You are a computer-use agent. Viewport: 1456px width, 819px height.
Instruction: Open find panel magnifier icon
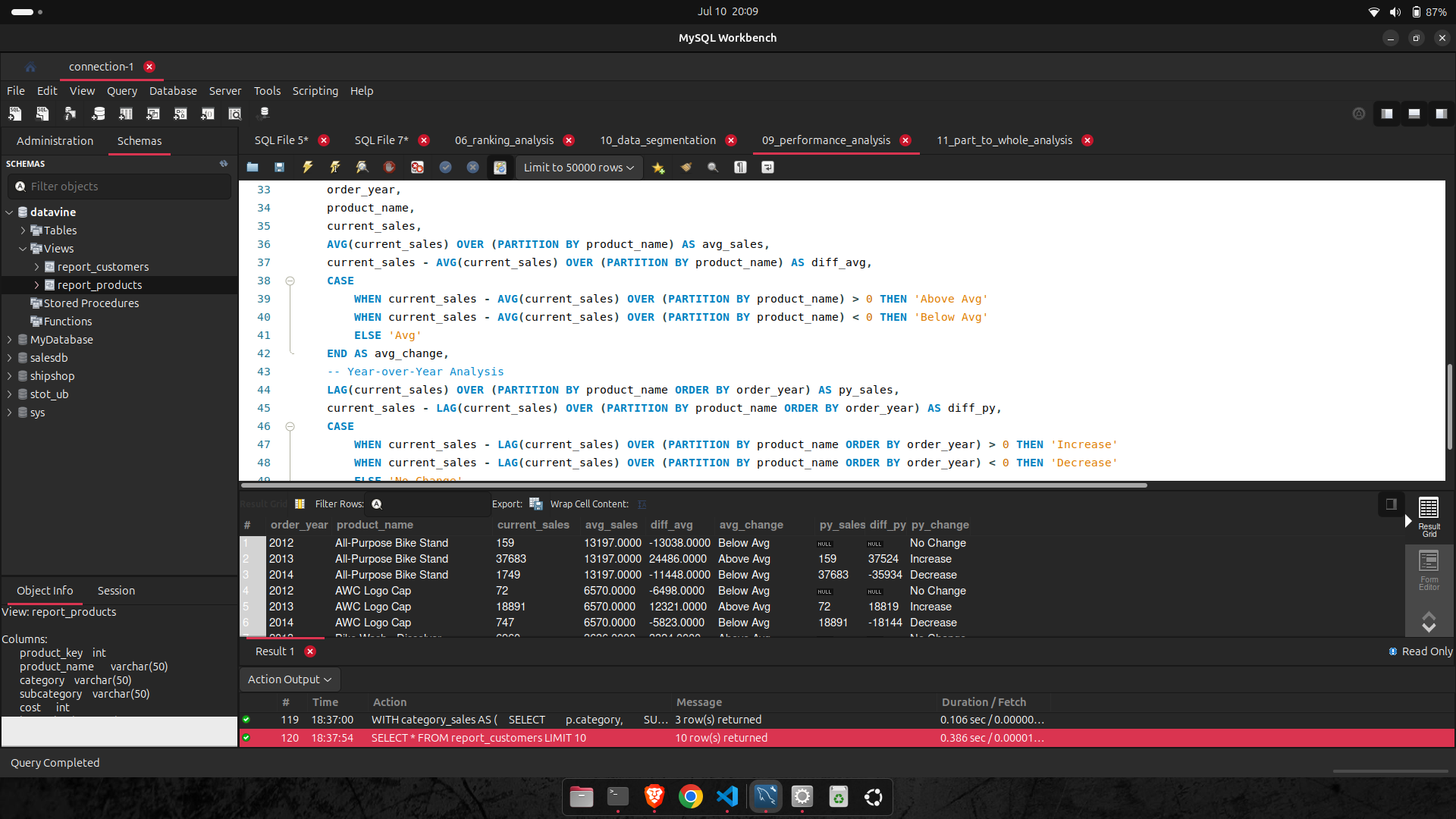click(x=713, y=168)
